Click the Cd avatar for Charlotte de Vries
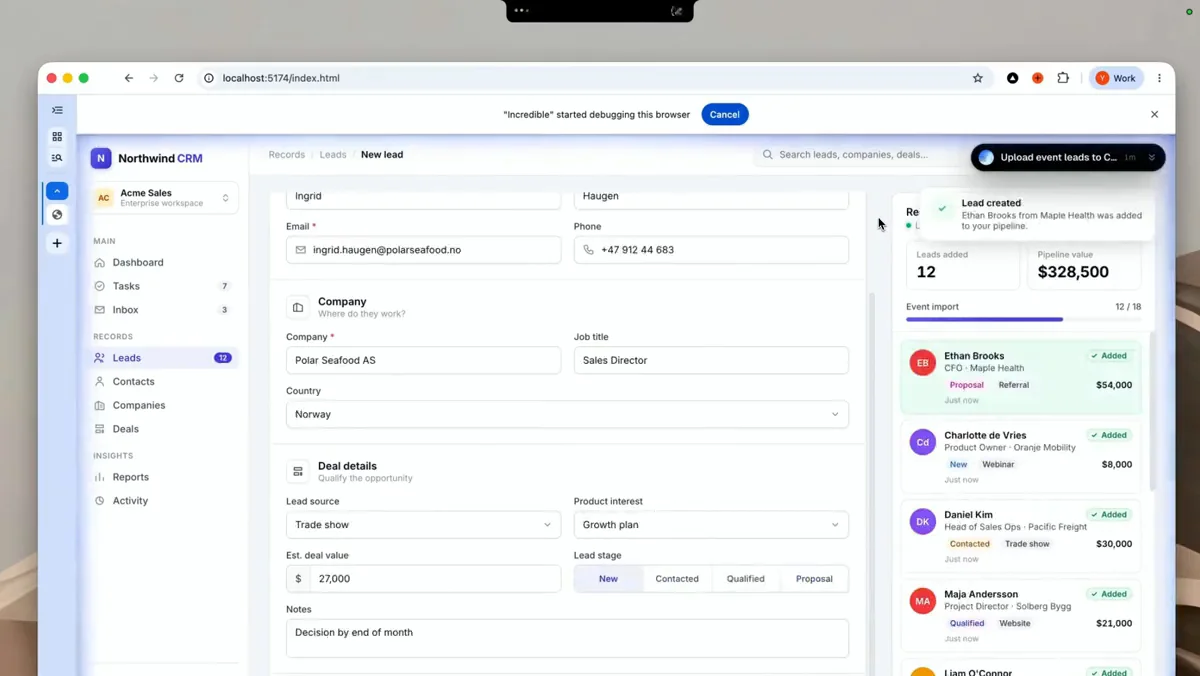Screen dimensions: 1200x676 click(x=923, y=442)
